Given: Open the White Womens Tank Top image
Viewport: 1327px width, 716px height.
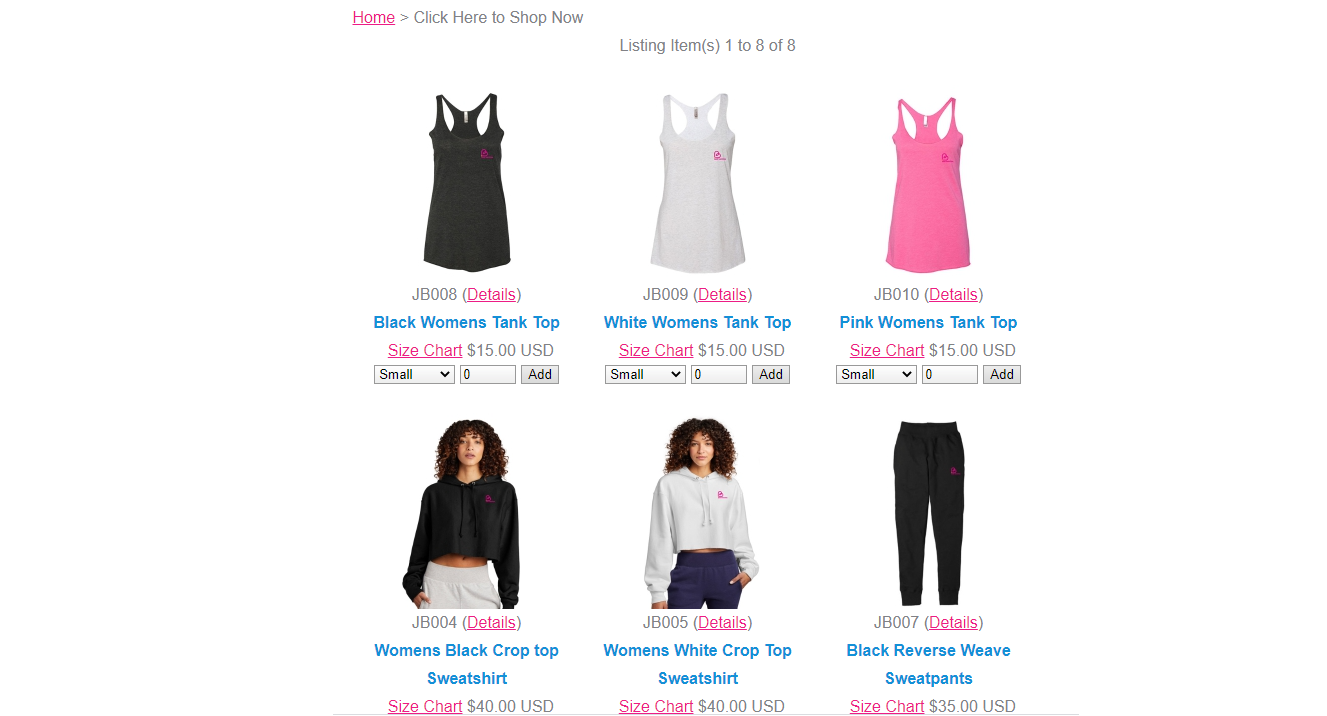Looking at the screenshot, I should coord(698,182).
